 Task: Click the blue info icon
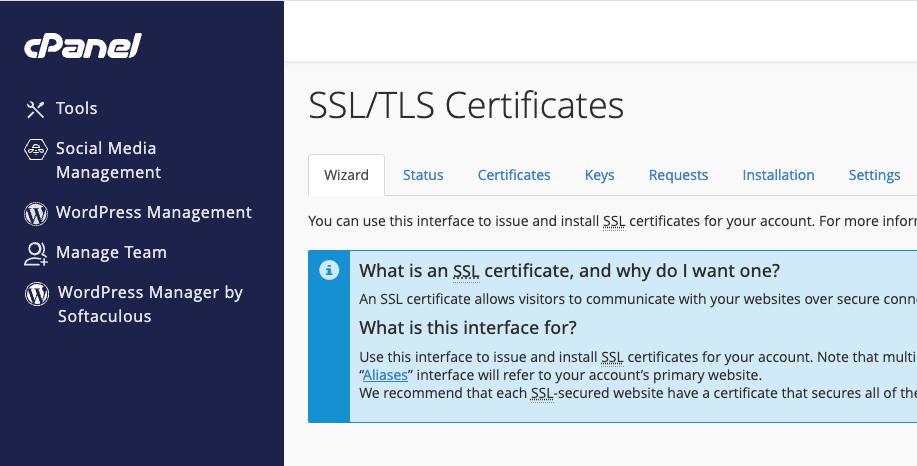(x=329, y=270)
